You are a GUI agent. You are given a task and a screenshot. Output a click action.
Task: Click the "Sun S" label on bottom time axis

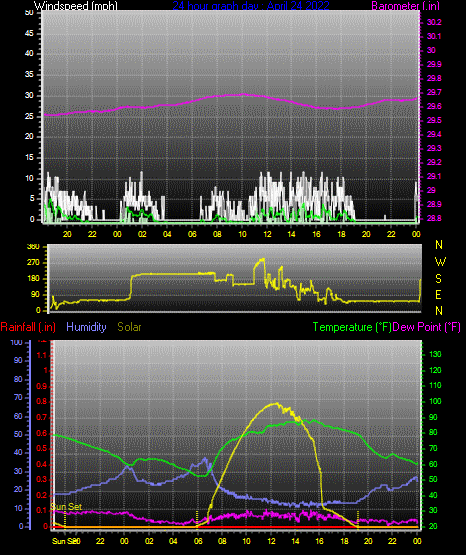tap(62, 541)
